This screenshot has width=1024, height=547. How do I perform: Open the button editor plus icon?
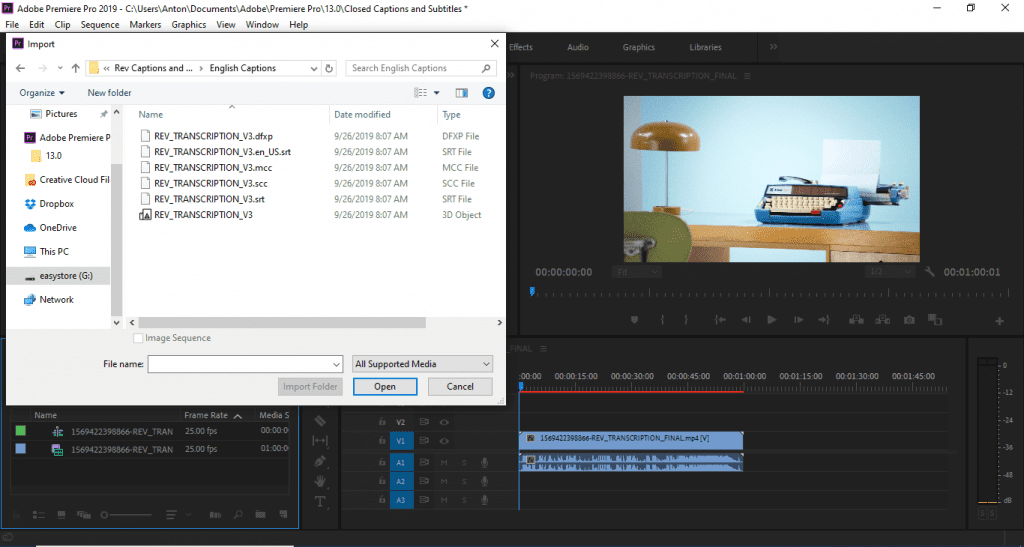tap(999, 320)
